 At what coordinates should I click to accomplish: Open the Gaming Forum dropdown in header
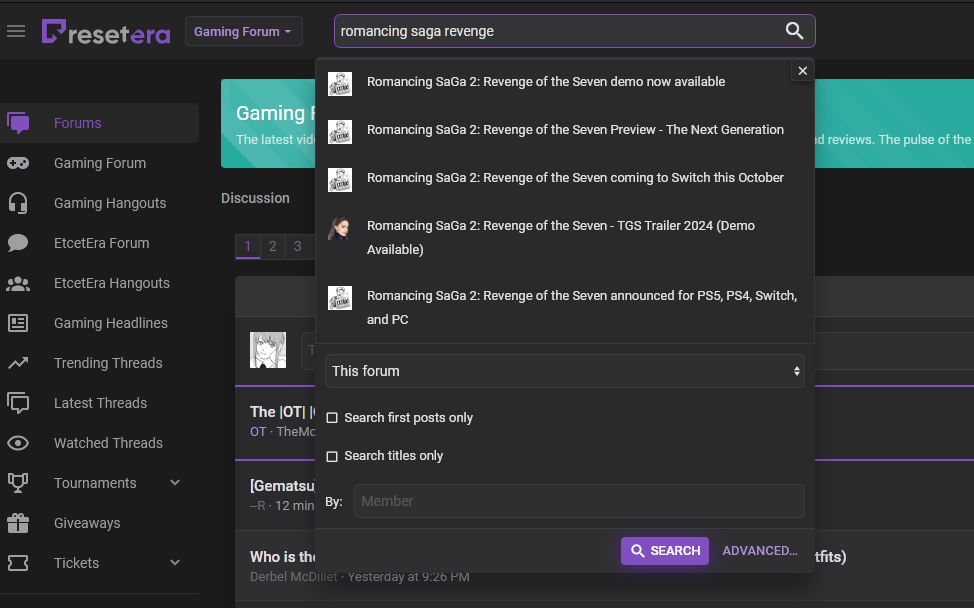[x=244, y=31]
